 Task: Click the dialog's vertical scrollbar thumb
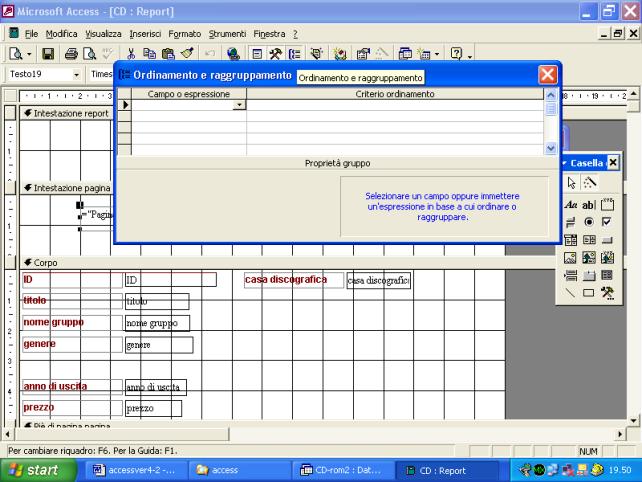pyautogui.click(x=551, y=109)
